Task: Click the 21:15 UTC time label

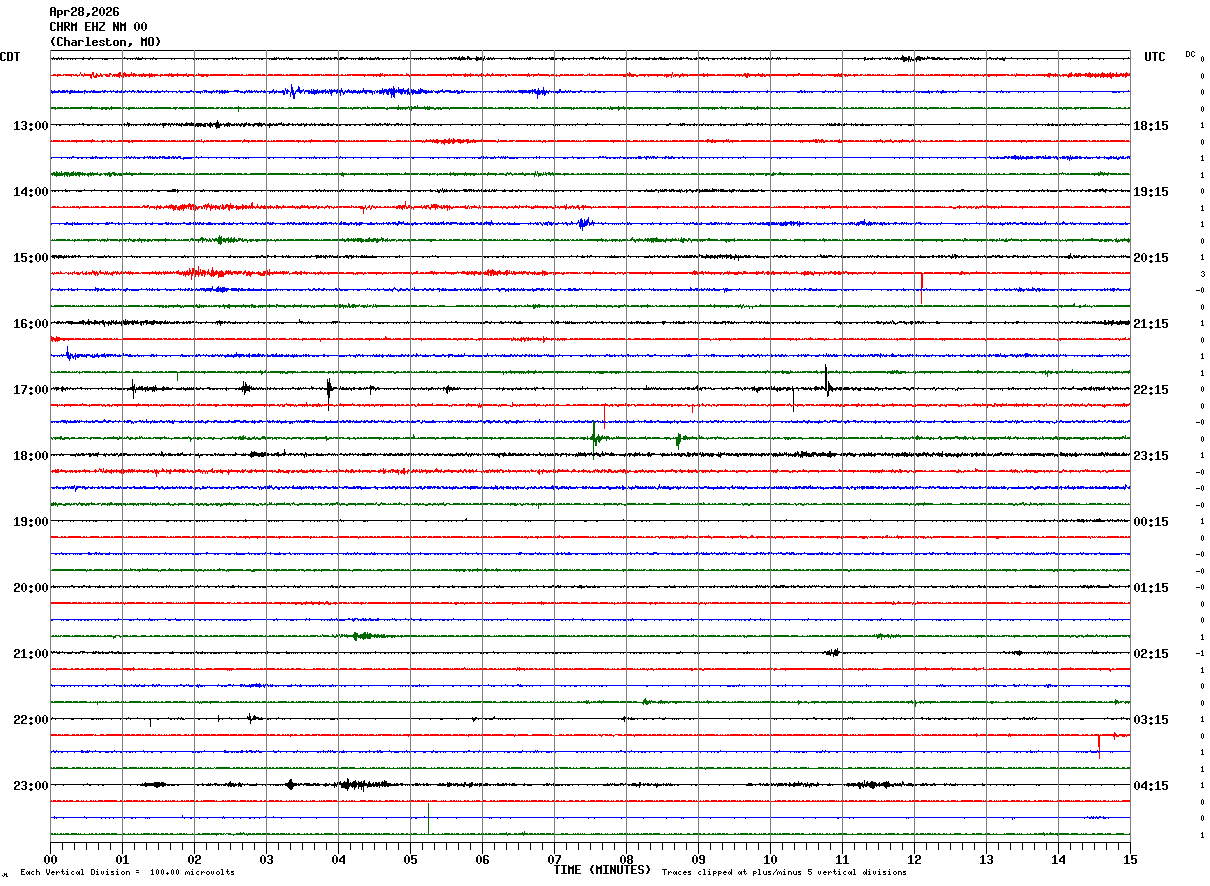Action: pos(1151,324)
